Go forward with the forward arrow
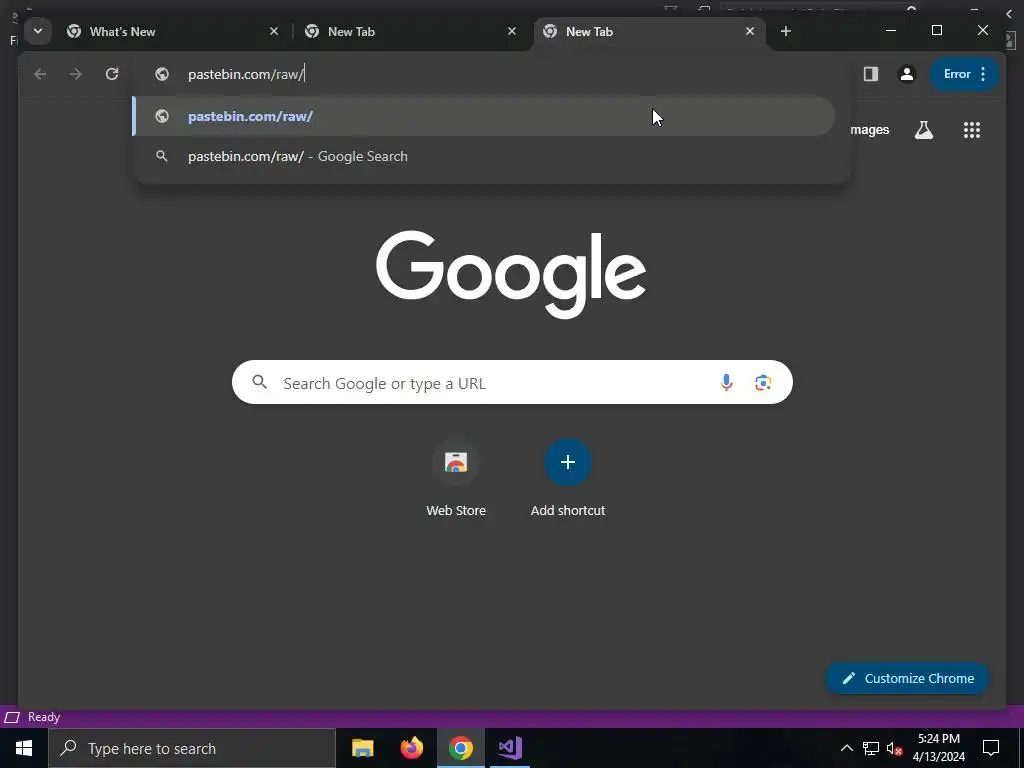The height and width of the screenshot is (768, 1024). pyautogui.click(x=76, y=74)
